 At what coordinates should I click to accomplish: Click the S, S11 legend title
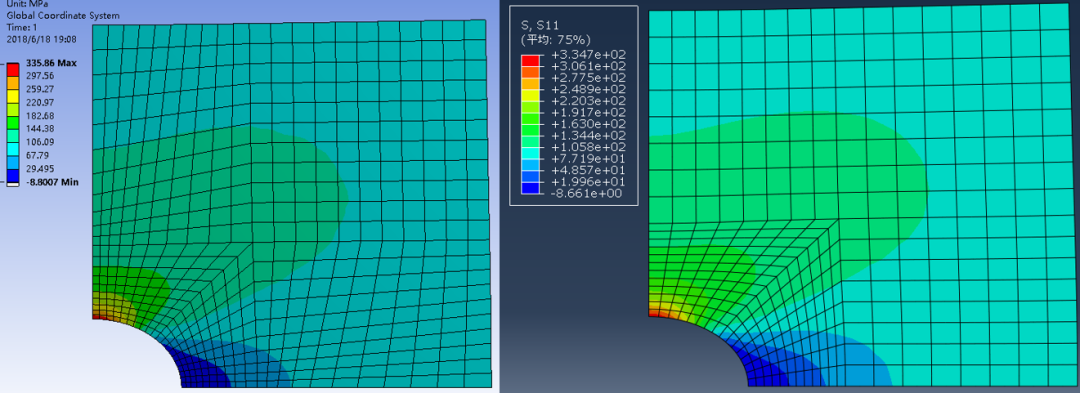point(541,25)
